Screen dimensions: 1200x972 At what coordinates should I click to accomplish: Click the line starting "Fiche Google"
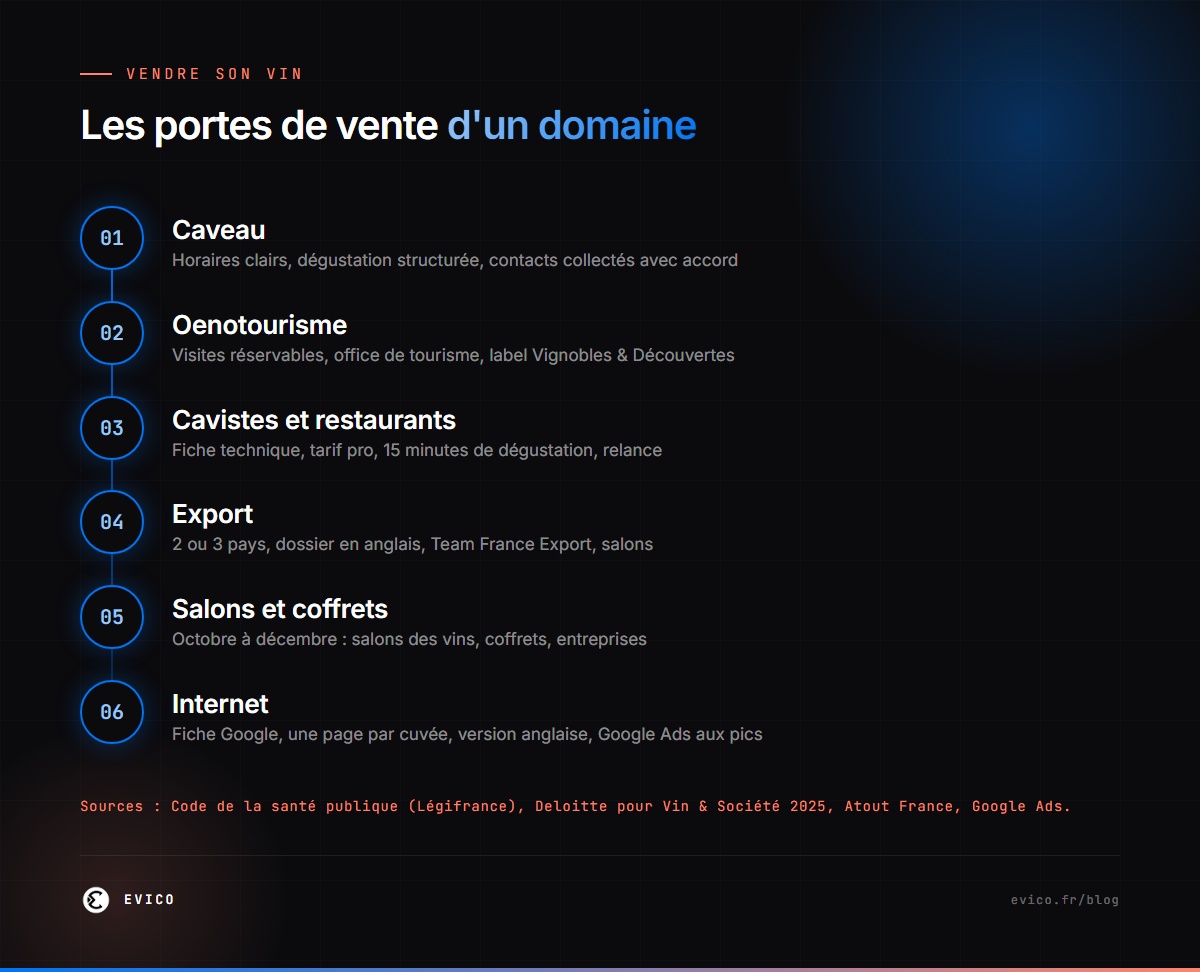coord(467,734)
